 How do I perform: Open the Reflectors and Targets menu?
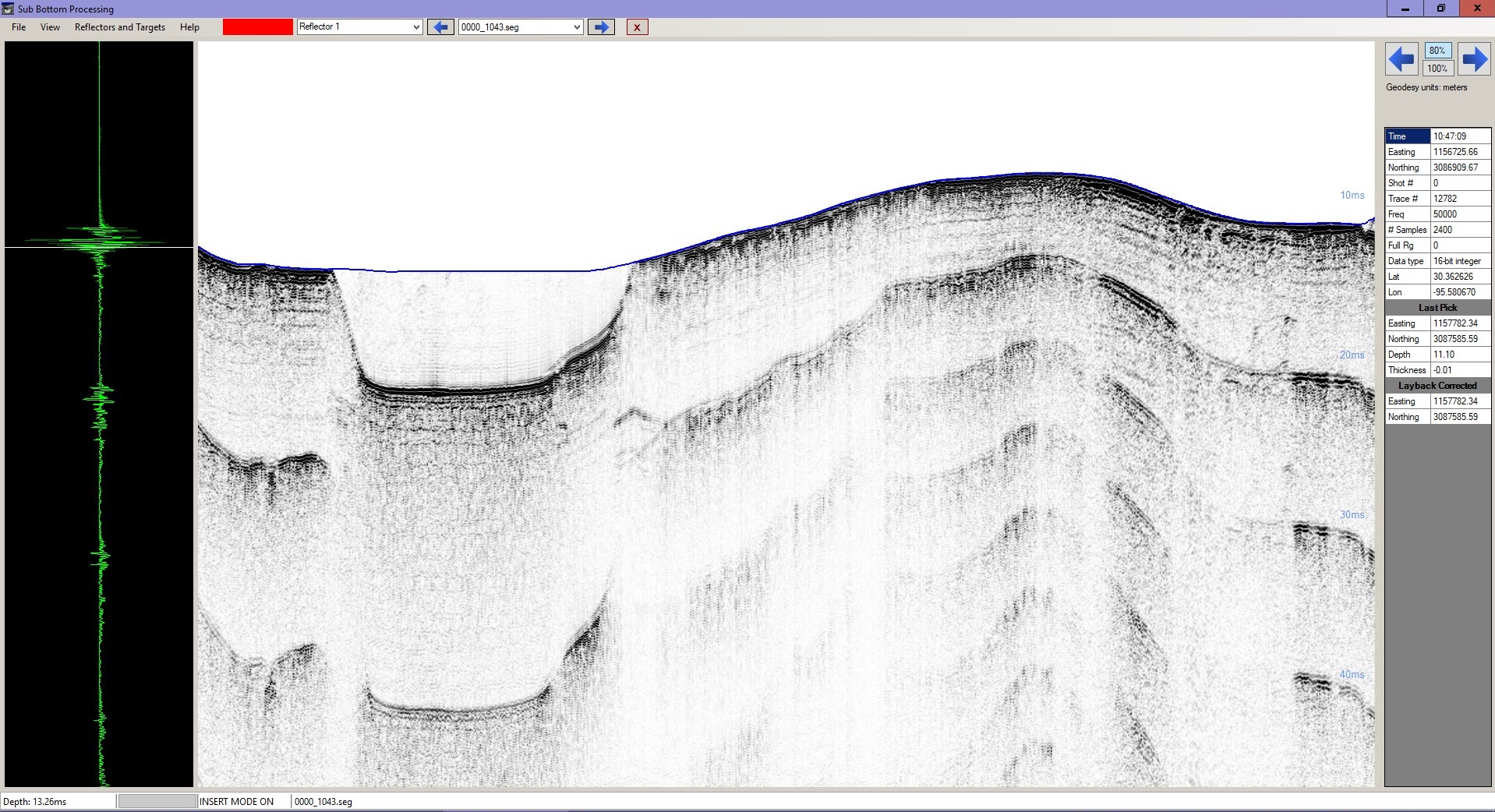point(120,27)
